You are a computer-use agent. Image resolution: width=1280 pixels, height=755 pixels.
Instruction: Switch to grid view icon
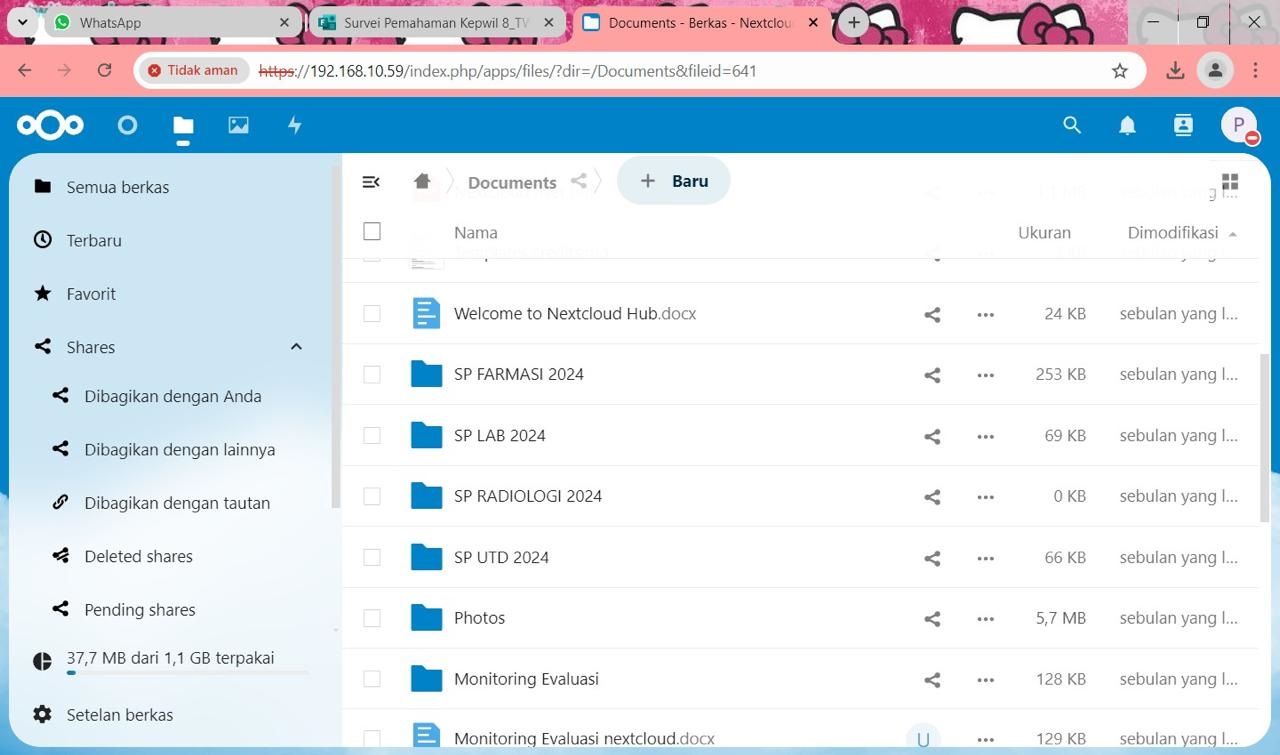click(x=1230, y=182)
